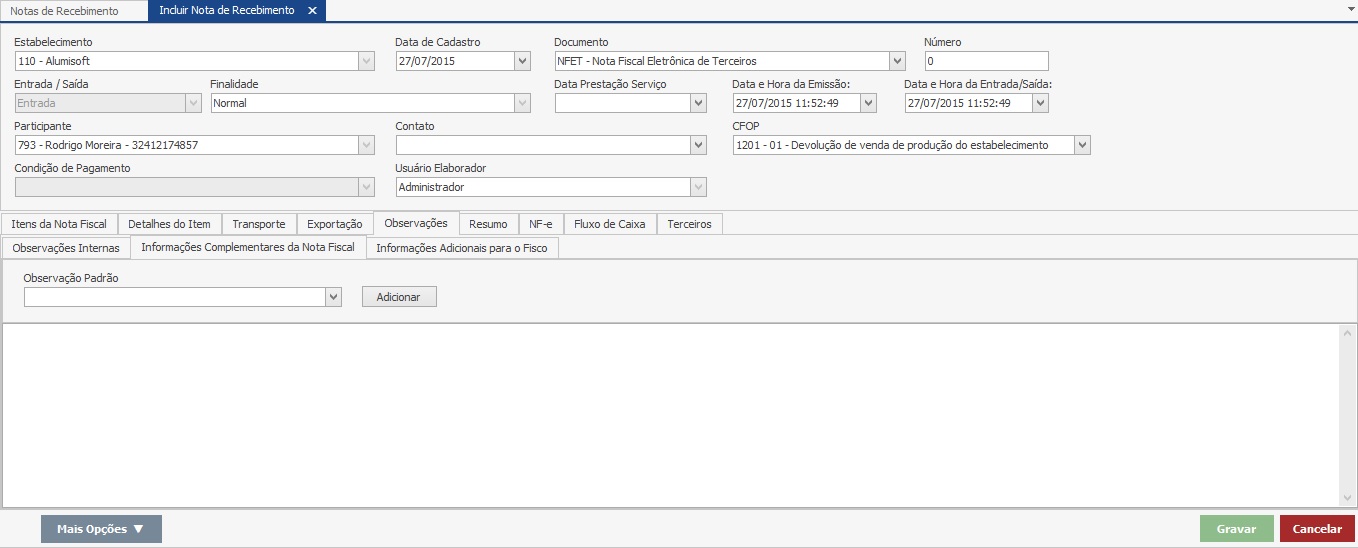Screen dimensions: 1358x548
Task: Click the scroll-down arrow in the observations text area
Action: (1347, 498)
